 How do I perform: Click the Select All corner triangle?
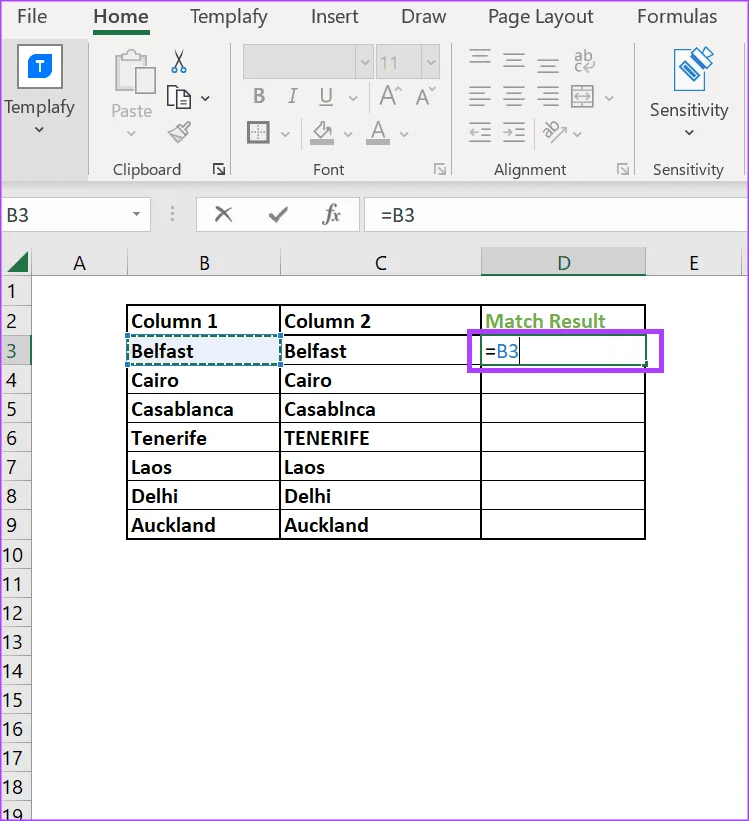[18, 262]
